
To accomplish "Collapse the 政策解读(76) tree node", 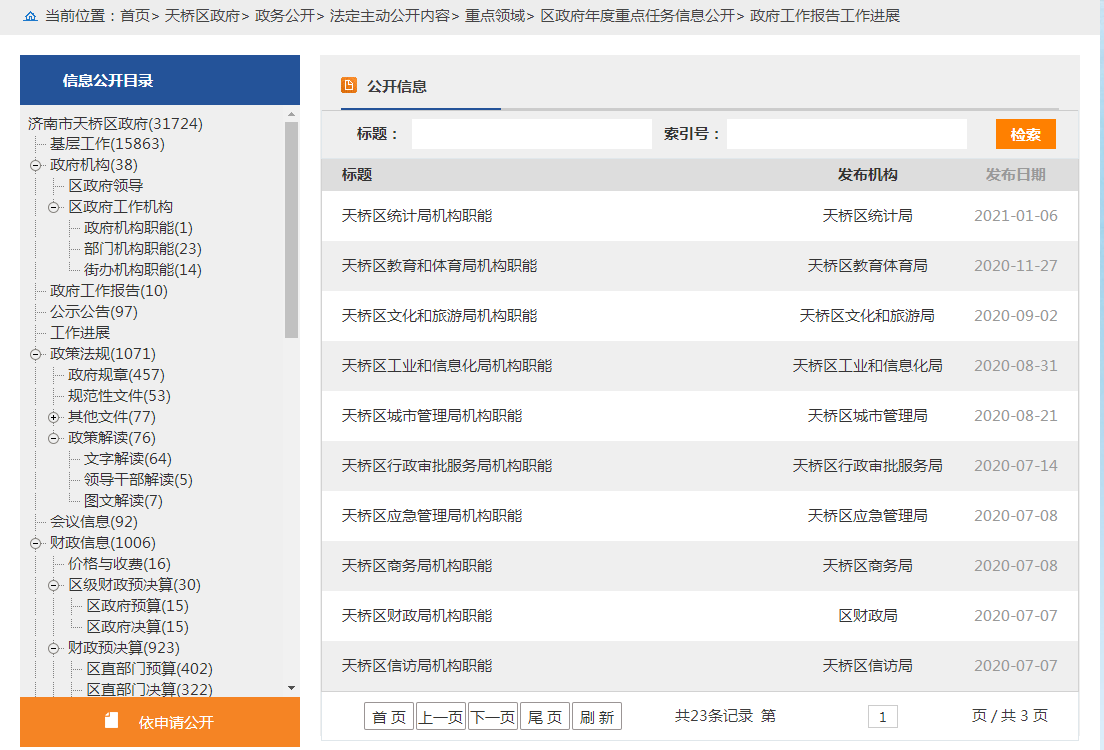I will click(54, 439).
